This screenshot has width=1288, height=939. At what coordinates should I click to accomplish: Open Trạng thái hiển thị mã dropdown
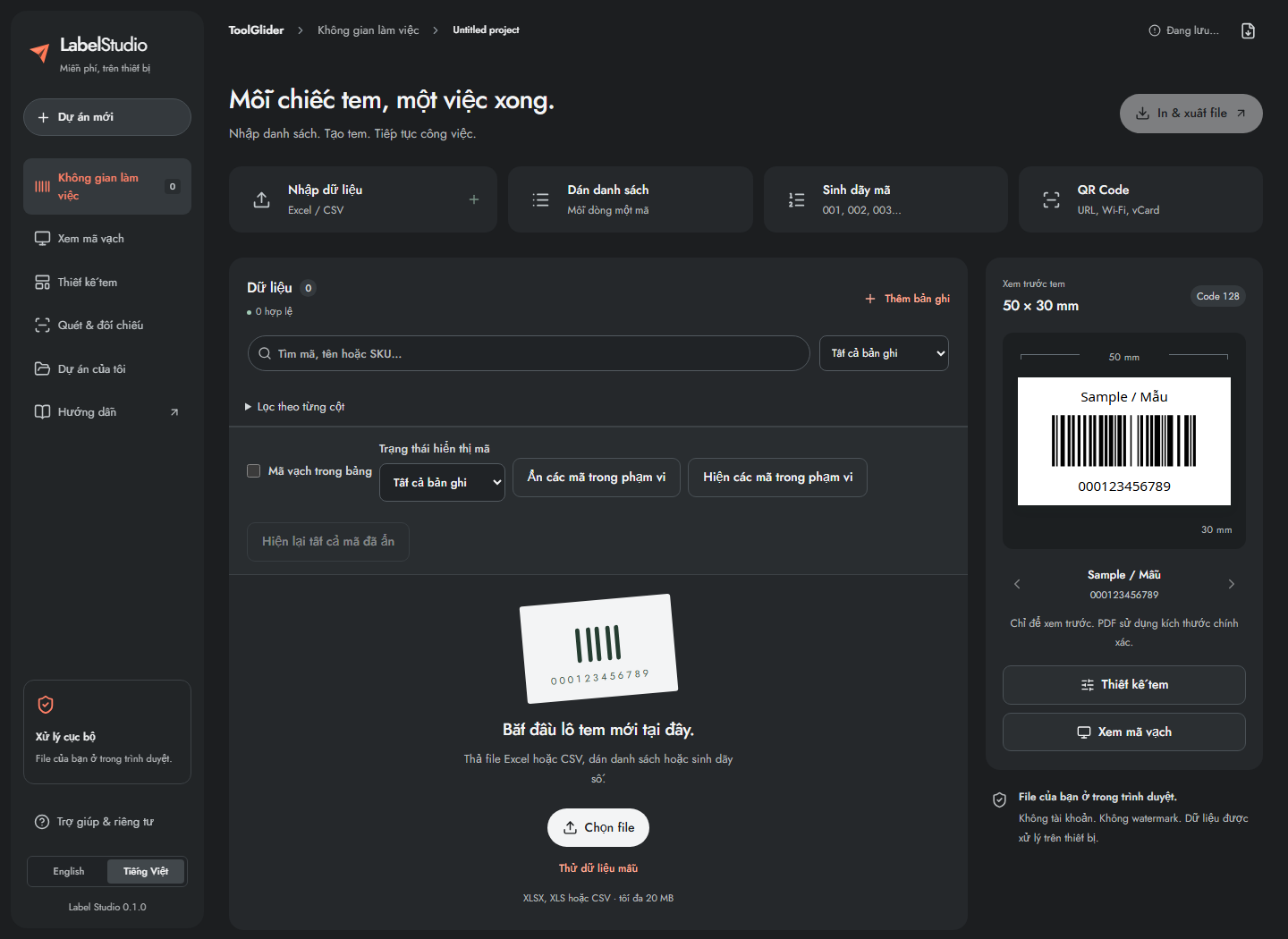(x=443, y=482)
